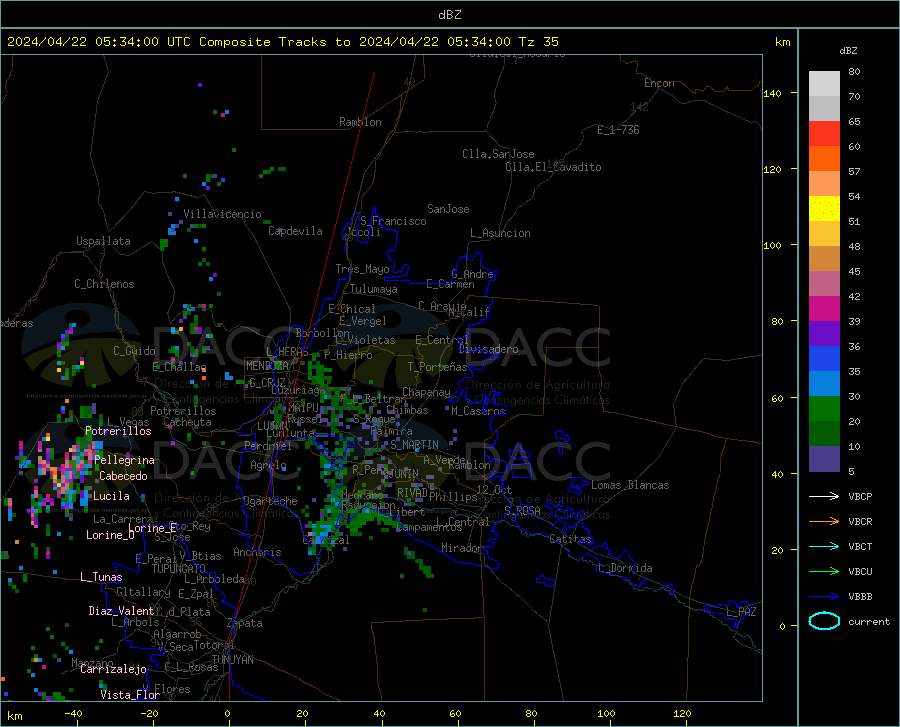This screenshot has width=900, height=727.
Task: Click the L_PAZ label
Action: [x=741, y=612]
